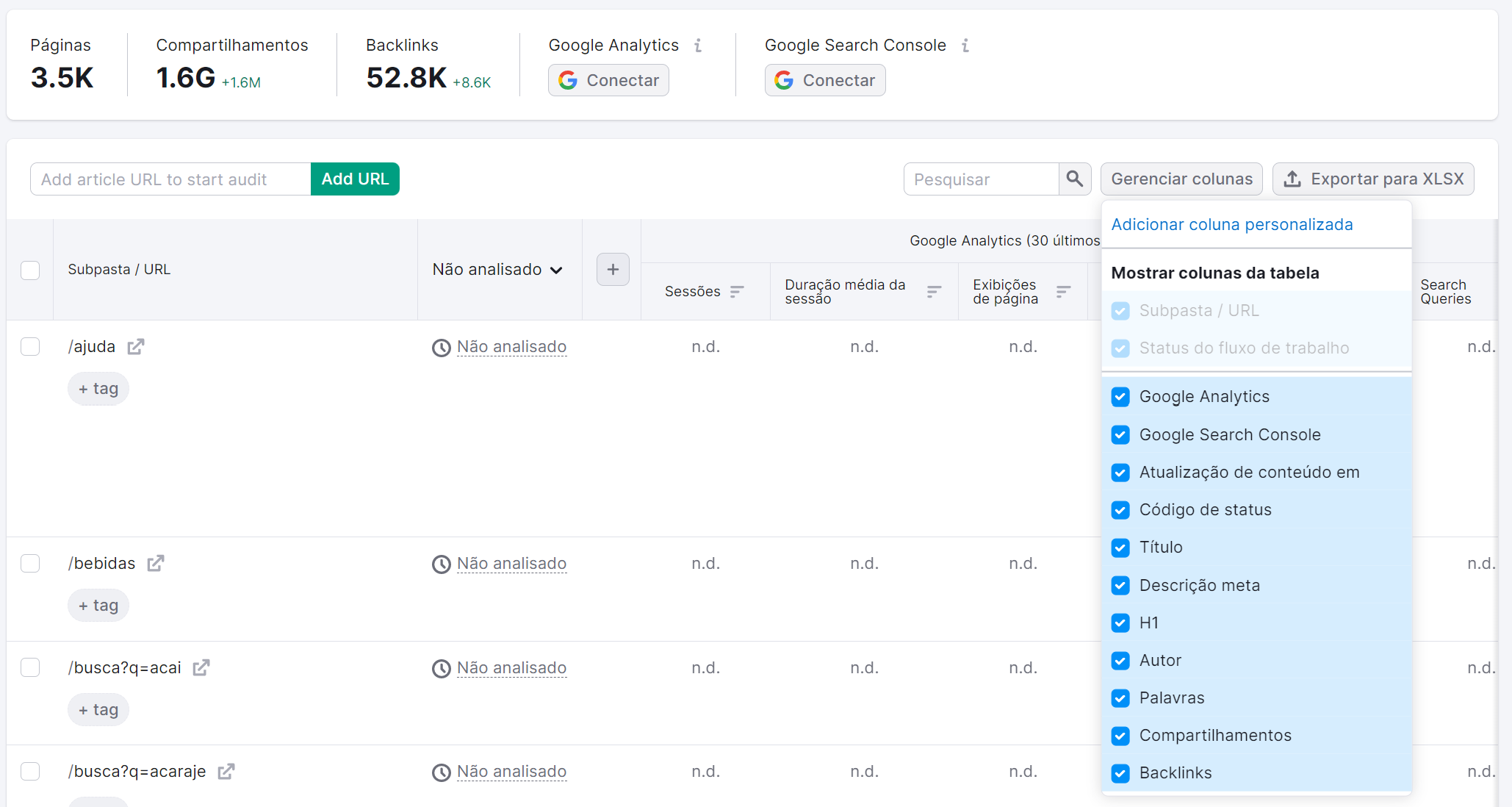This screenshot has height=807, width=1512.
Task: Click the Pesquisar search field
Action: [x=981, y=179]
